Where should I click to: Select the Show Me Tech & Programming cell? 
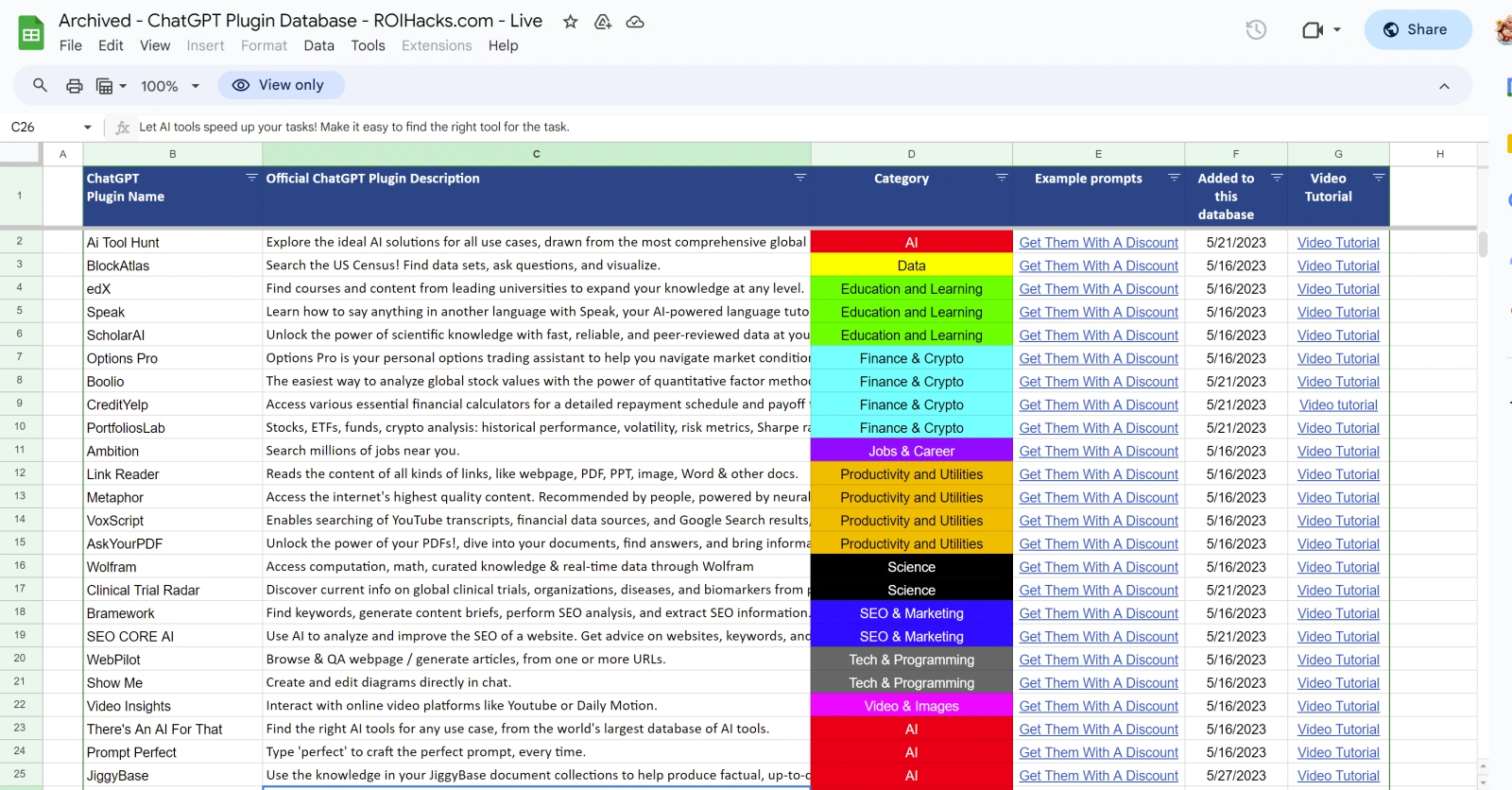[x=911, y=682]
